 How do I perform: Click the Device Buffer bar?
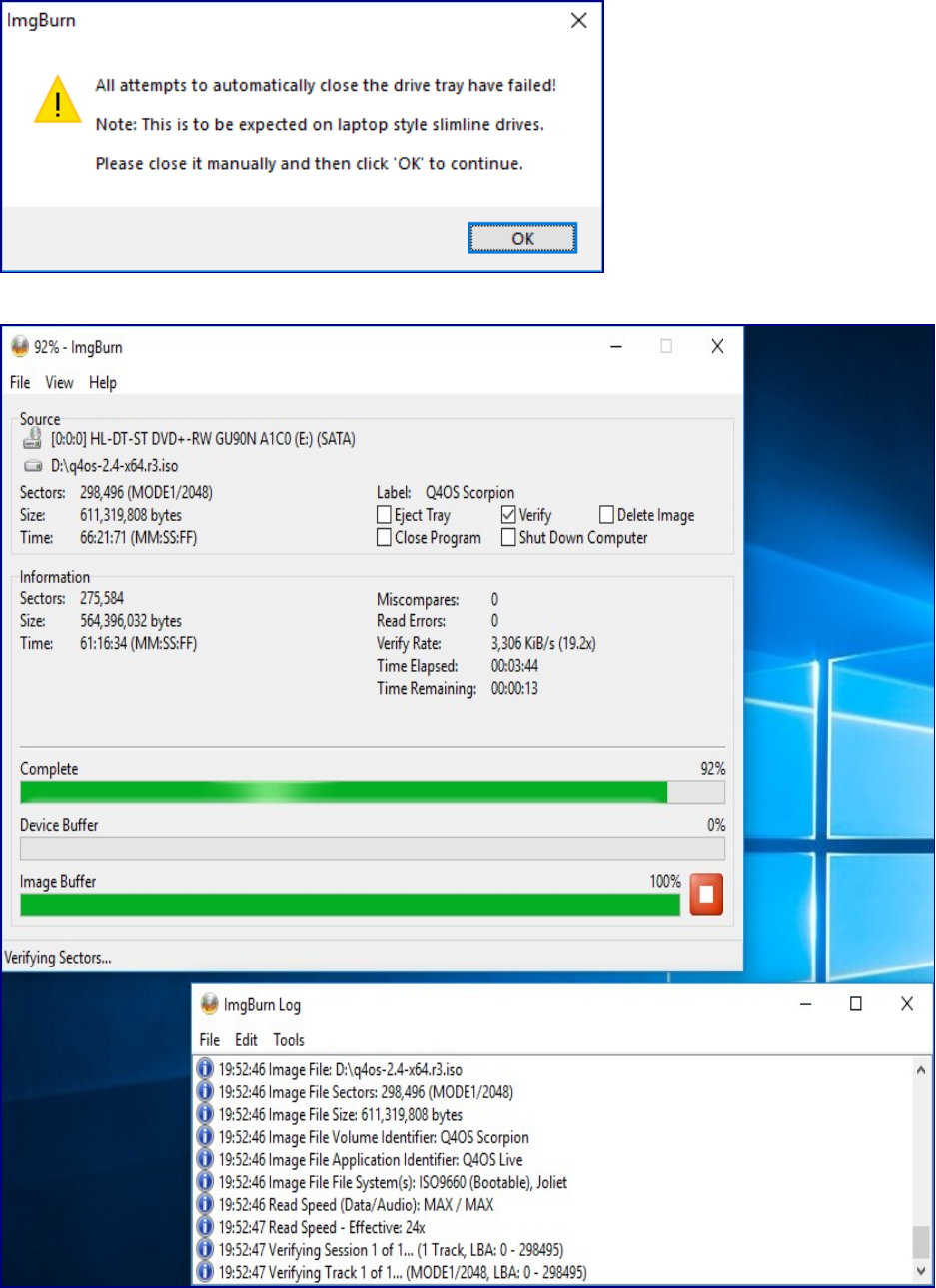373,849
